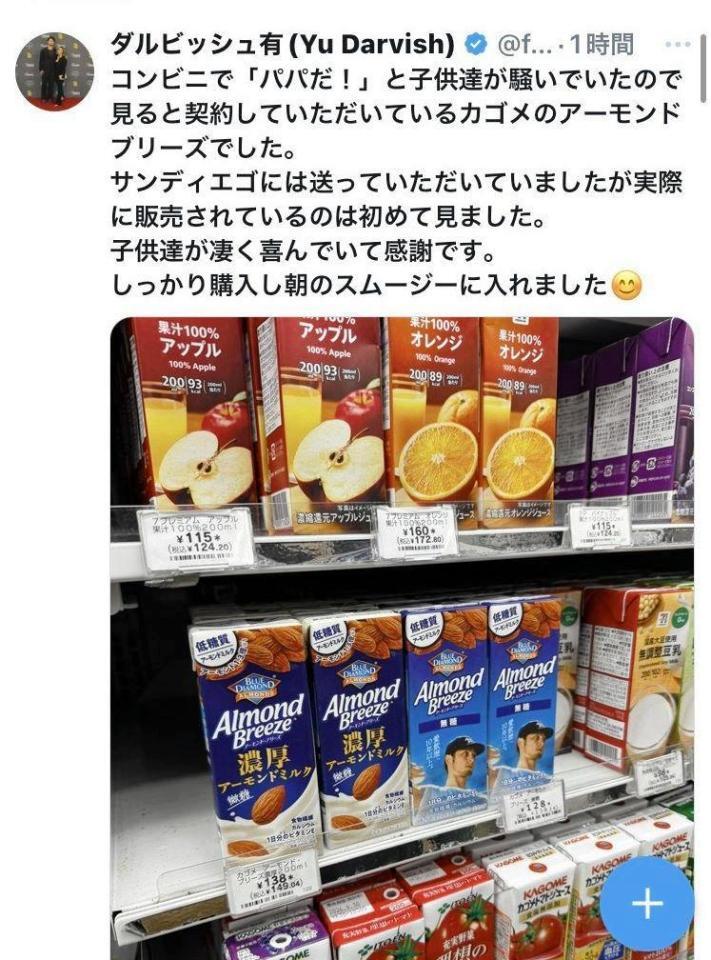Tap the floating blue compose plus button
The image size is (711, 960).
[x=647, y=903]
